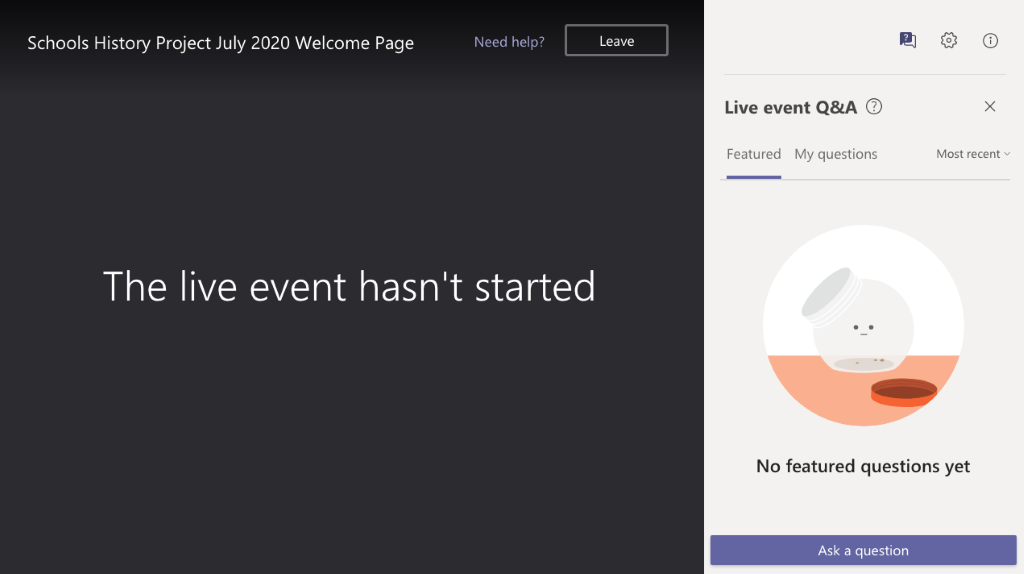Click the No featured questions yet text
Image resolution: width=1024 pixels, height=574 pixels.
click(863, 466)
